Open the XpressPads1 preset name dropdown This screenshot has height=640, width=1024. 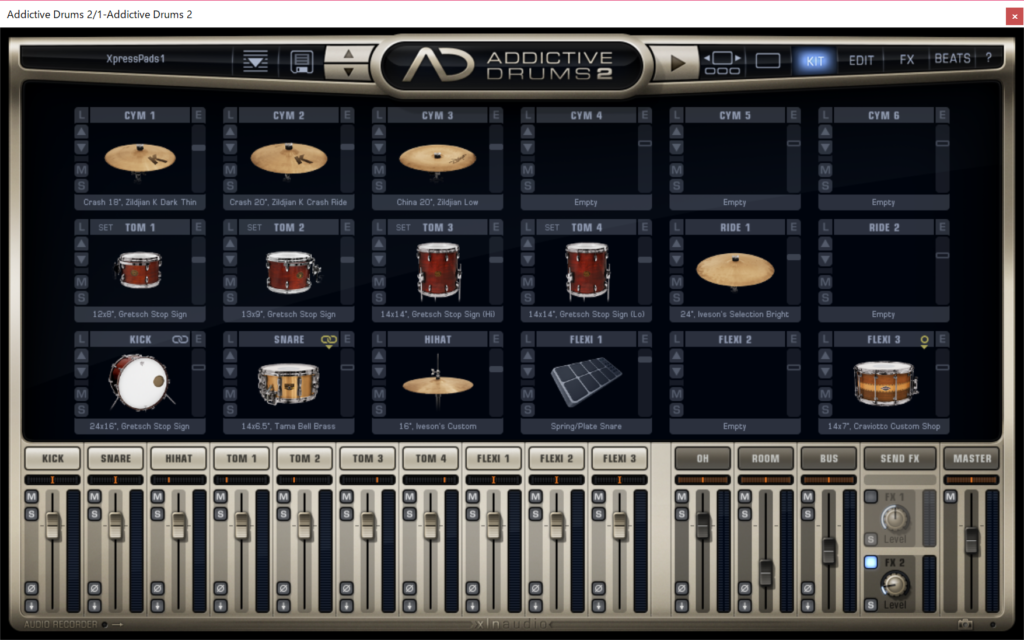tap(135, 59)
